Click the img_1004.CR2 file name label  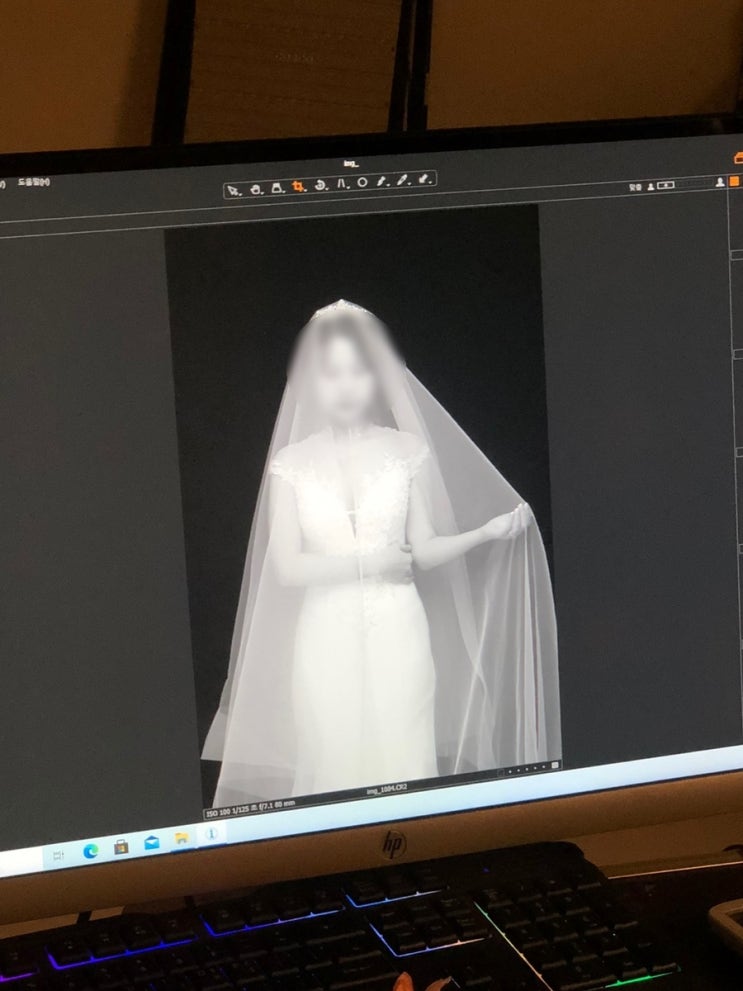tap(387, 789)
